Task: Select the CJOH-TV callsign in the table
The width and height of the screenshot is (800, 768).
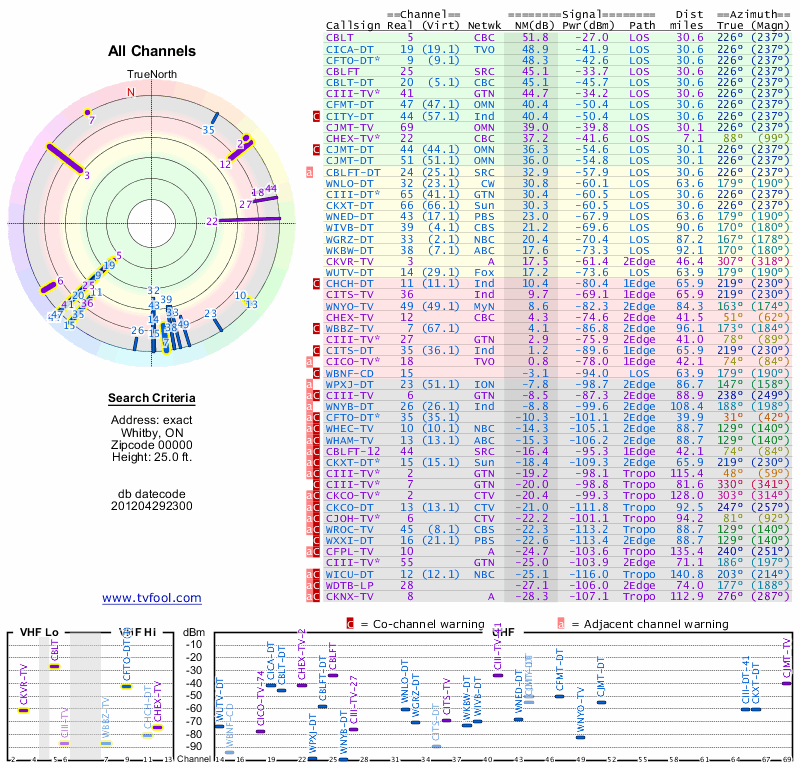Action: tap(353, 518)
